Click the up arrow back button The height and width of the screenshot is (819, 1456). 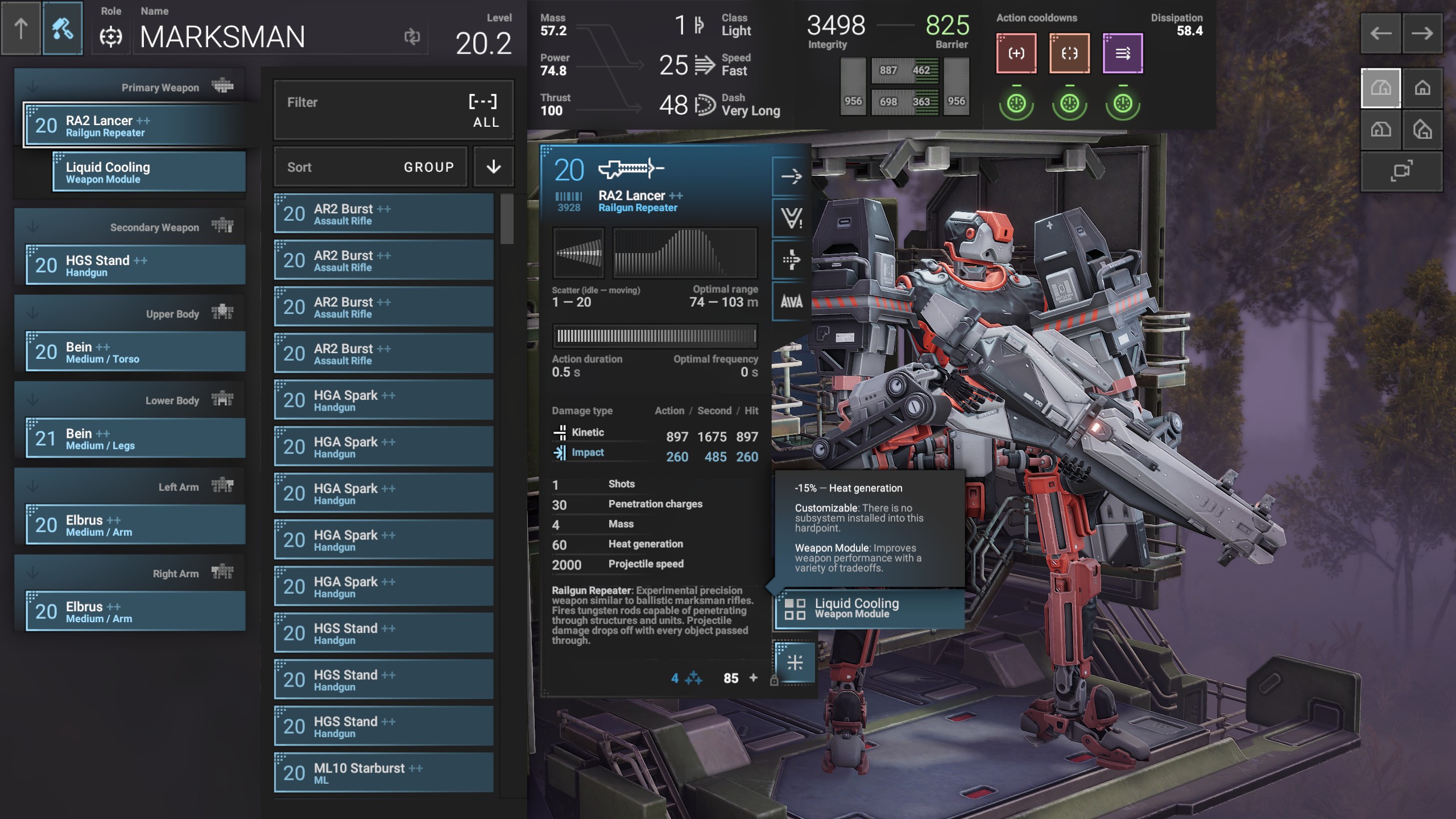(21, 28)
